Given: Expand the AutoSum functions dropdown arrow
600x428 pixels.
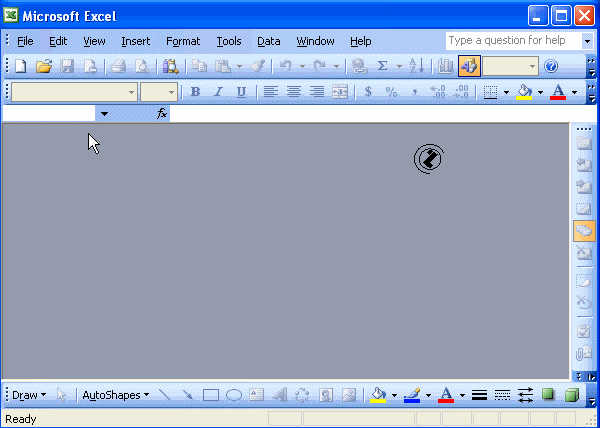Looking at the screenshot, I should (399, 67).
